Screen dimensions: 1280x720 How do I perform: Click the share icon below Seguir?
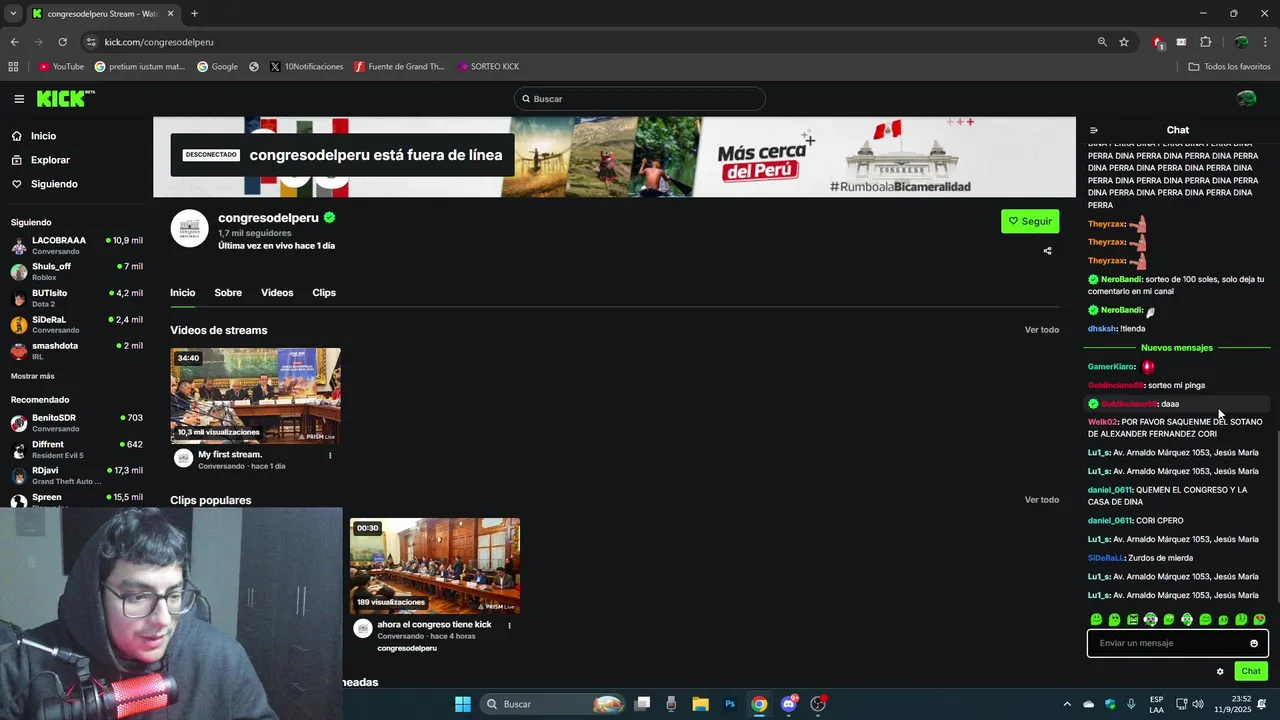point(1047,251)
